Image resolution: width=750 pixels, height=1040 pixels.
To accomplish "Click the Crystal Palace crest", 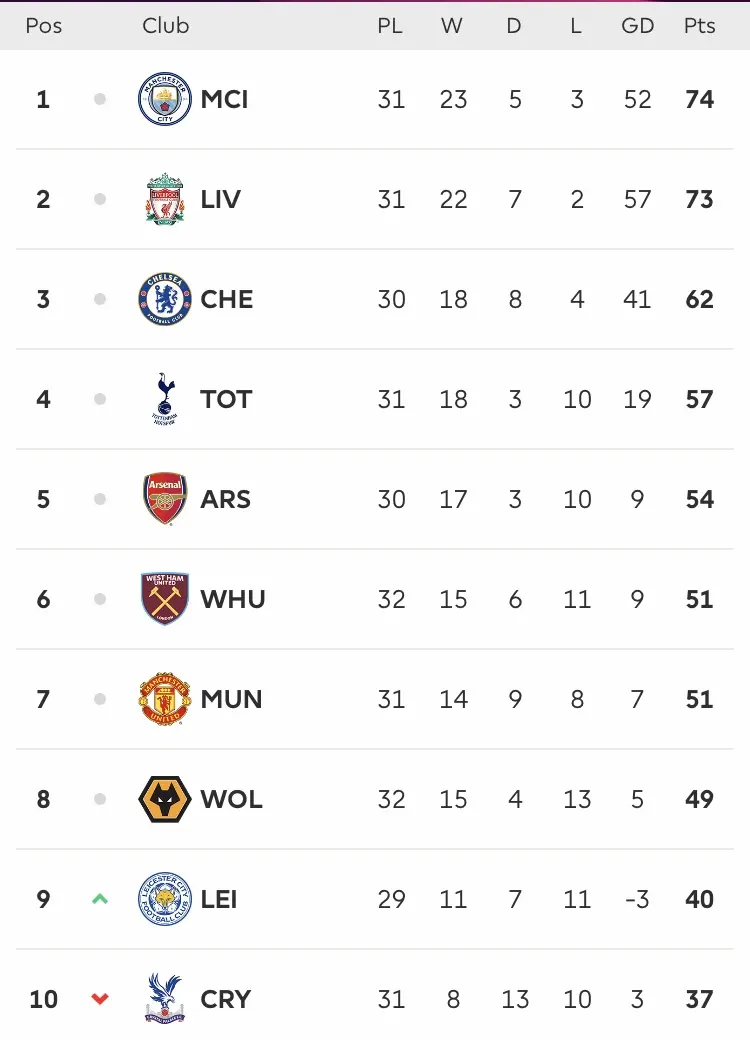I will 164,998.
